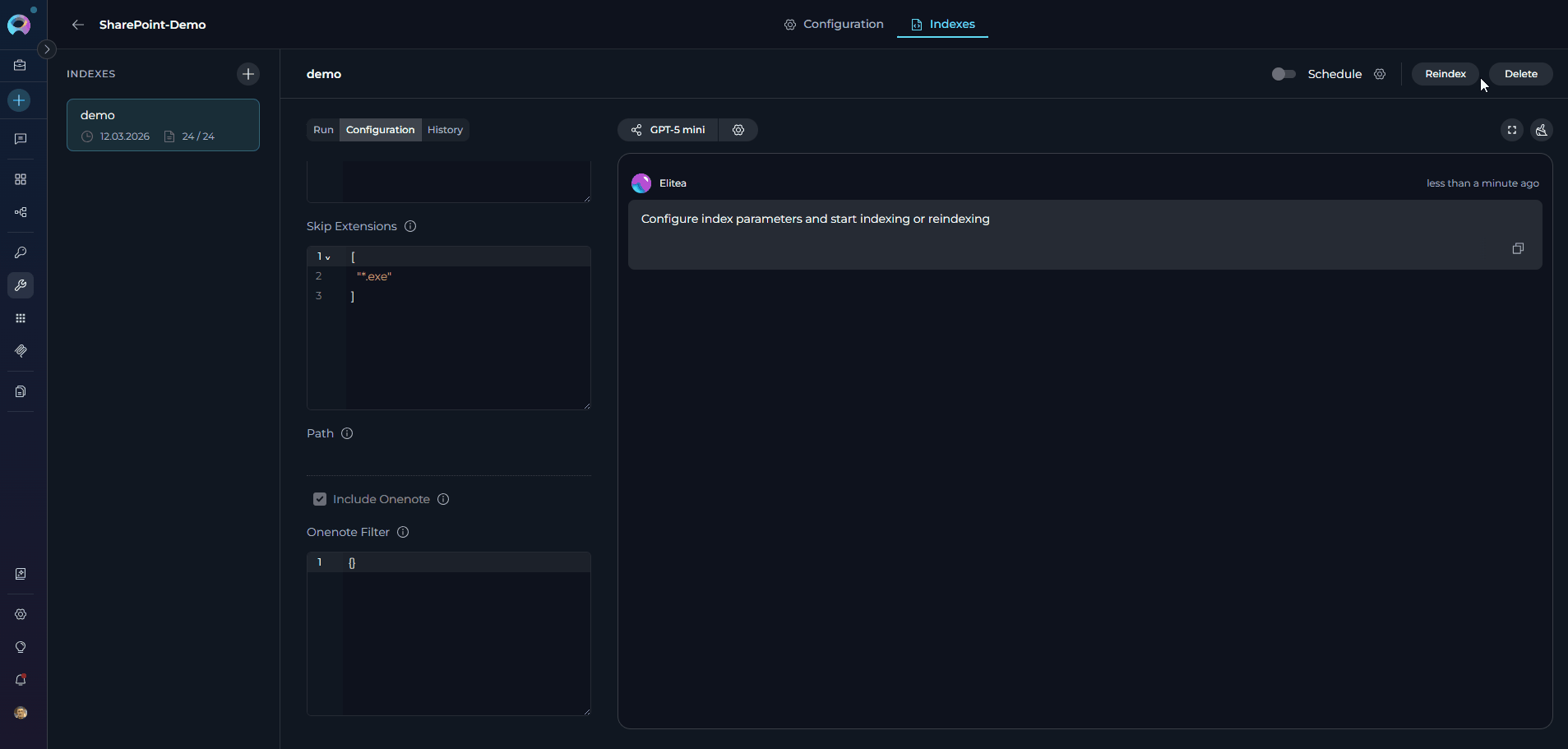Show the Onenote Filter info tooltip
Screen dimensions: 1568x749
point(403,532)
